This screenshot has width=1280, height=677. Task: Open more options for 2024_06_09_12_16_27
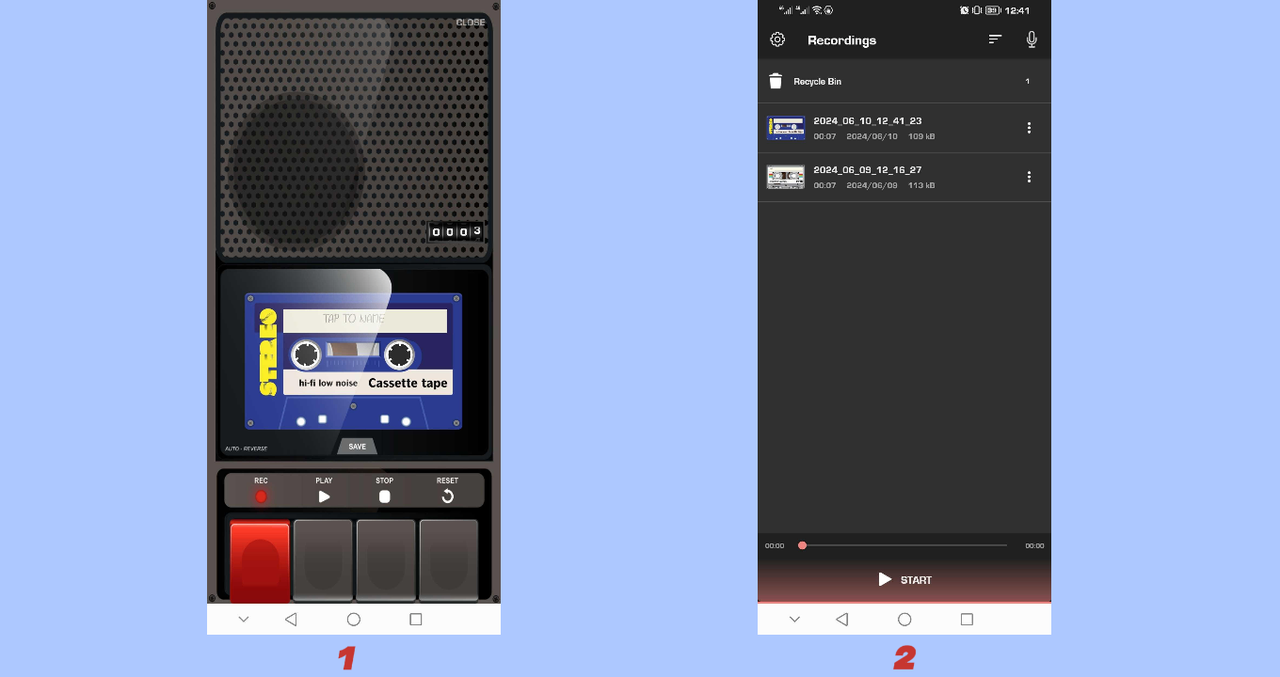[x=1029, y=177]
